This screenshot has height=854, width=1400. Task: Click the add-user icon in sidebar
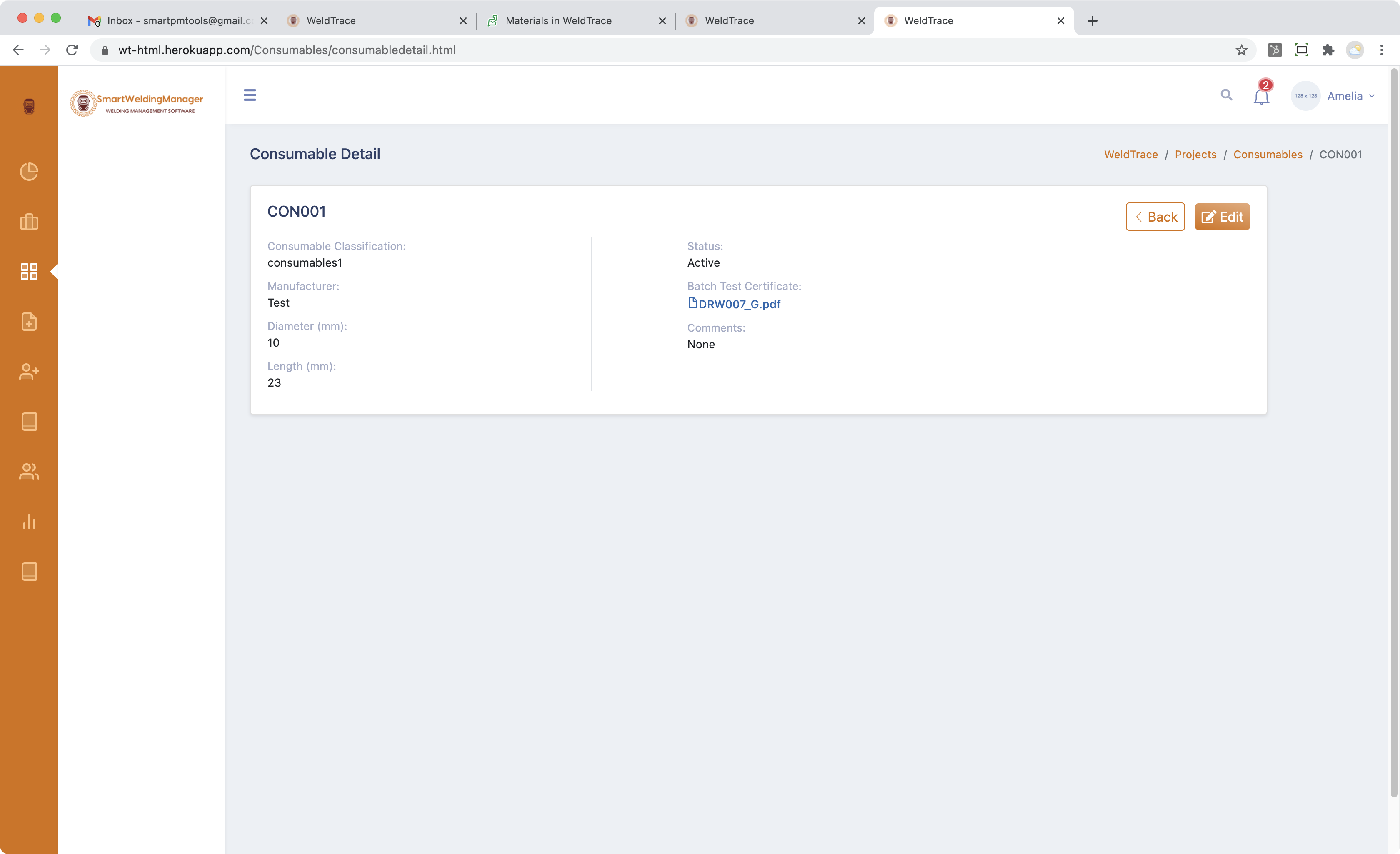click(x=29, y=372)
